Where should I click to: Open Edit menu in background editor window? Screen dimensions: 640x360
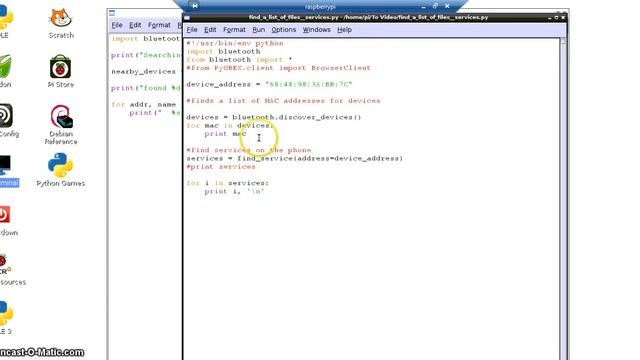pos(135,25)
